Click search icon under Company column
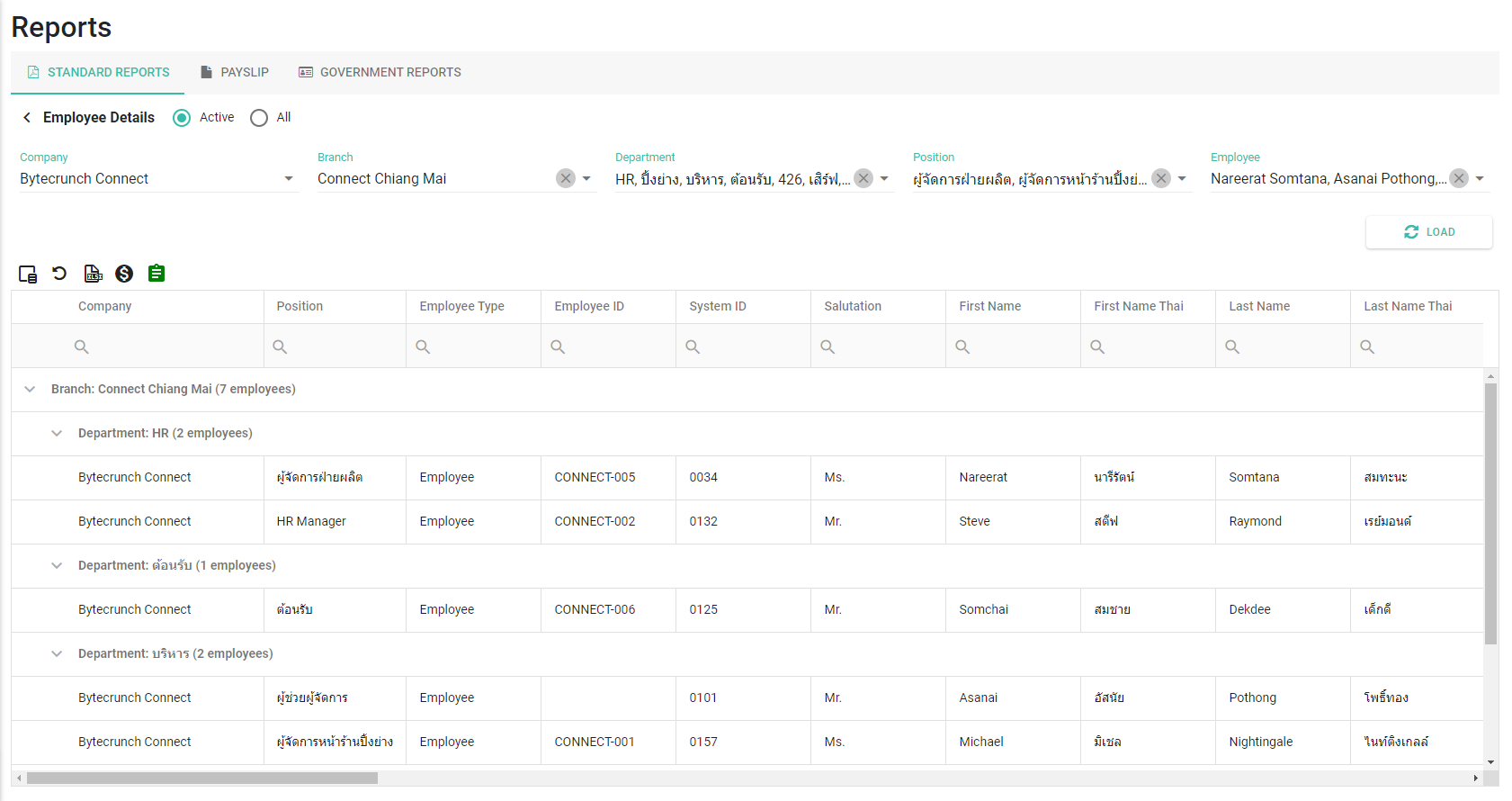 click(81, 346)
